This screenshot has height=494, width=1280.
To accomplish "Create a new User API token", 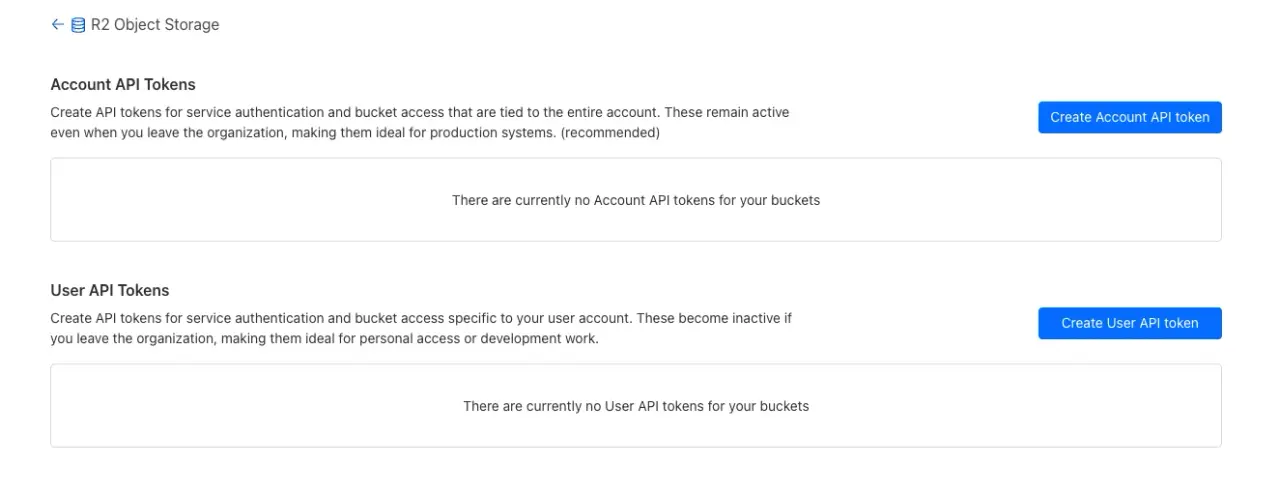I will click(x=1130, y=323).
